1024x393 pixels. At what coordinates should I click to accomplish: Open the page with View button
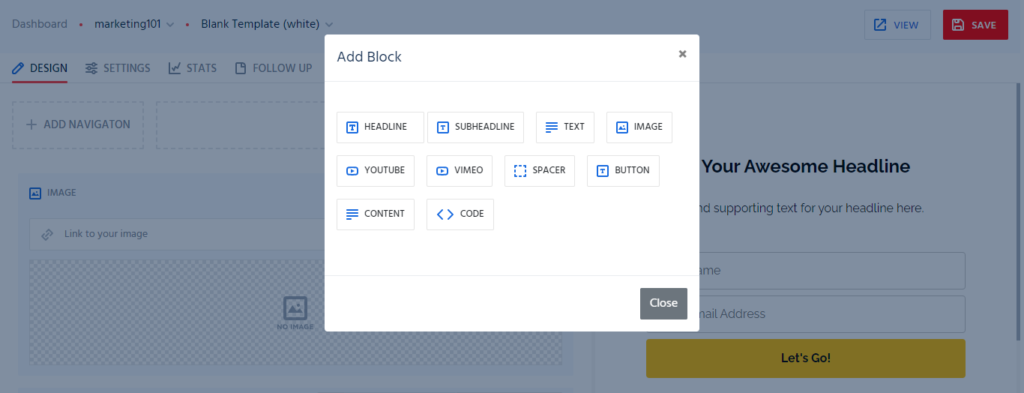coord(897,25)
